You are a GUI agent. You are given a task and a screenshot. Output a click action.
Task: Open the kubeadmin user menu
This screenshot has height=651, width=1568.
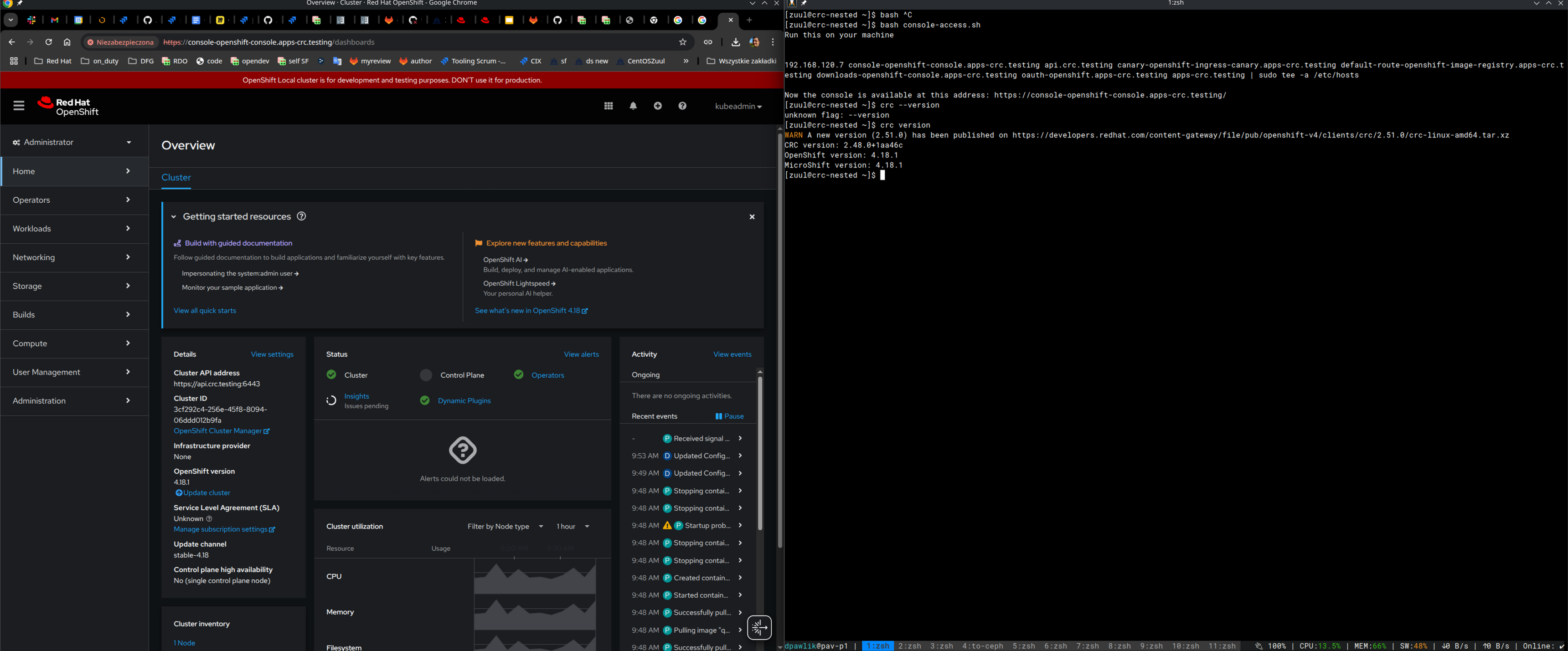coord(738,107)
